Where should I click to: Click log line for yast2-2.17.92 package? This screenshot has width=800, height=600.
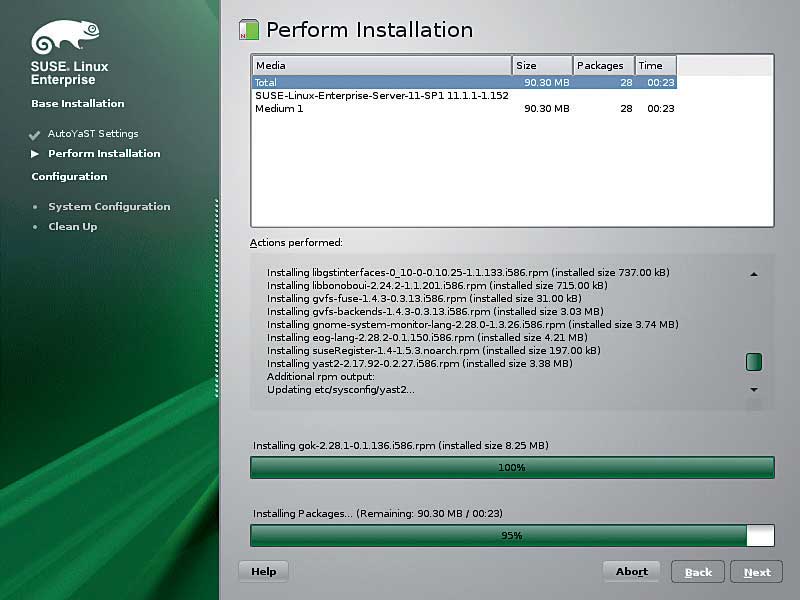[419, 364]
